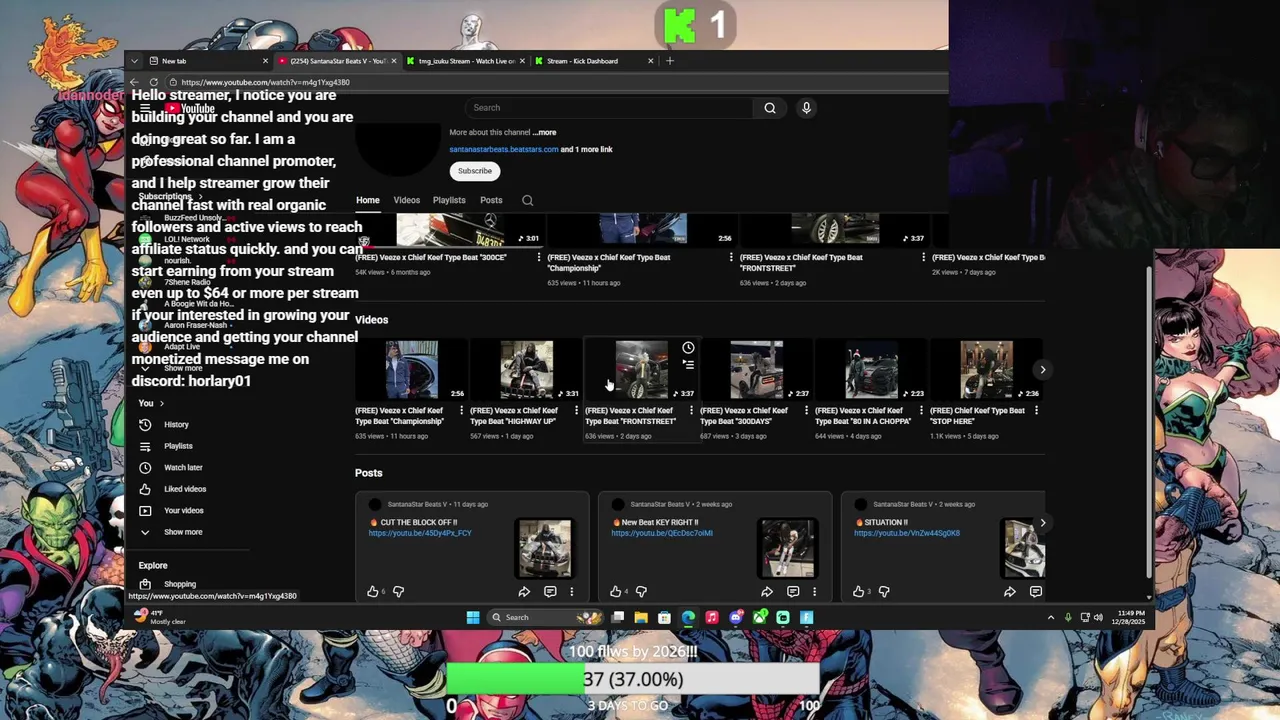Like the New Beat KEY RIGHT post
The image size is (1280, 720).
coord(616,592)
